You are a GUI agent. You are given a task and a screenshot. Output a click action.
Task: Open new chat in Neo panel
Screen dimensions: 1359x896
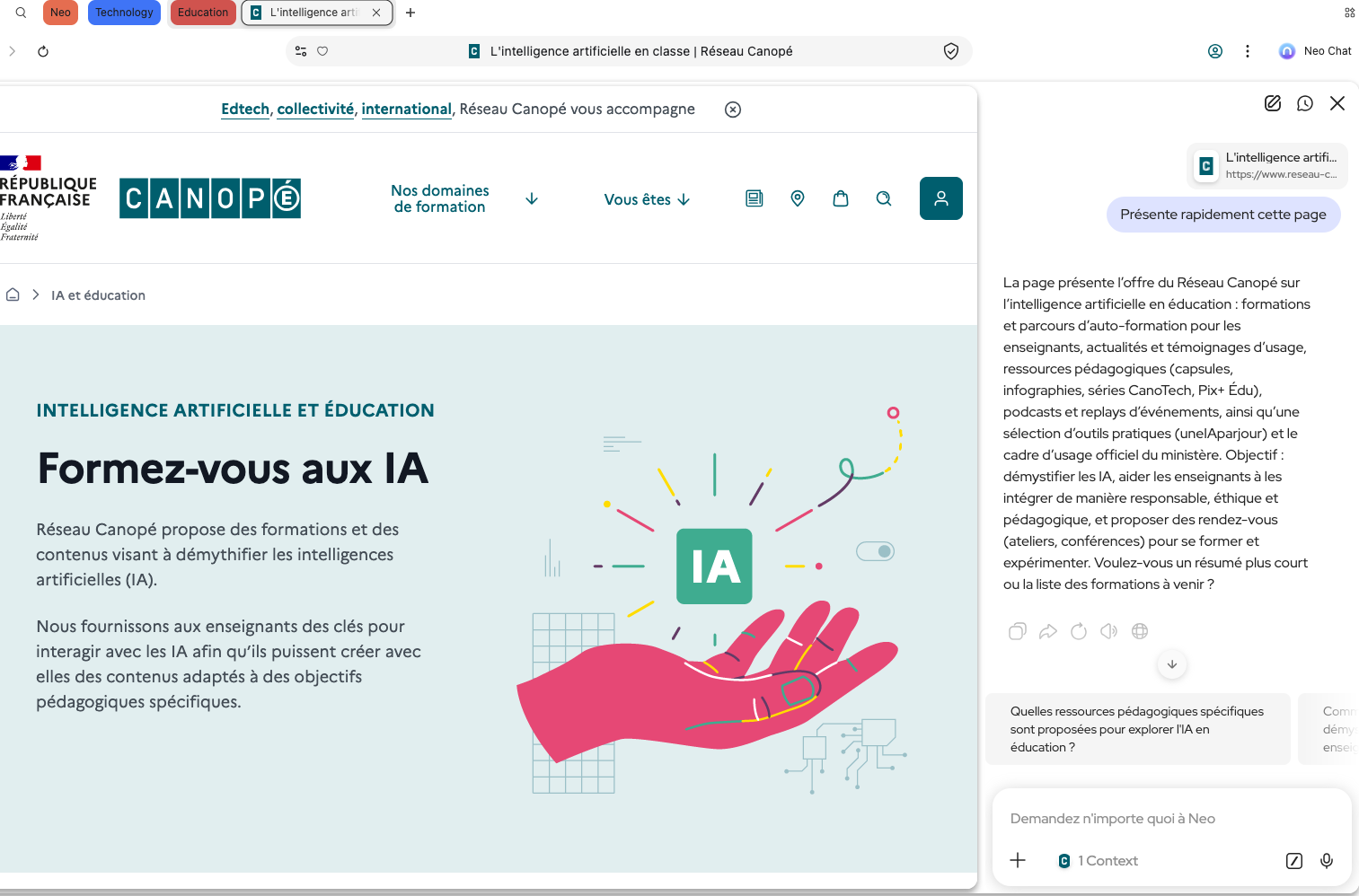[x=1273, y=103]
